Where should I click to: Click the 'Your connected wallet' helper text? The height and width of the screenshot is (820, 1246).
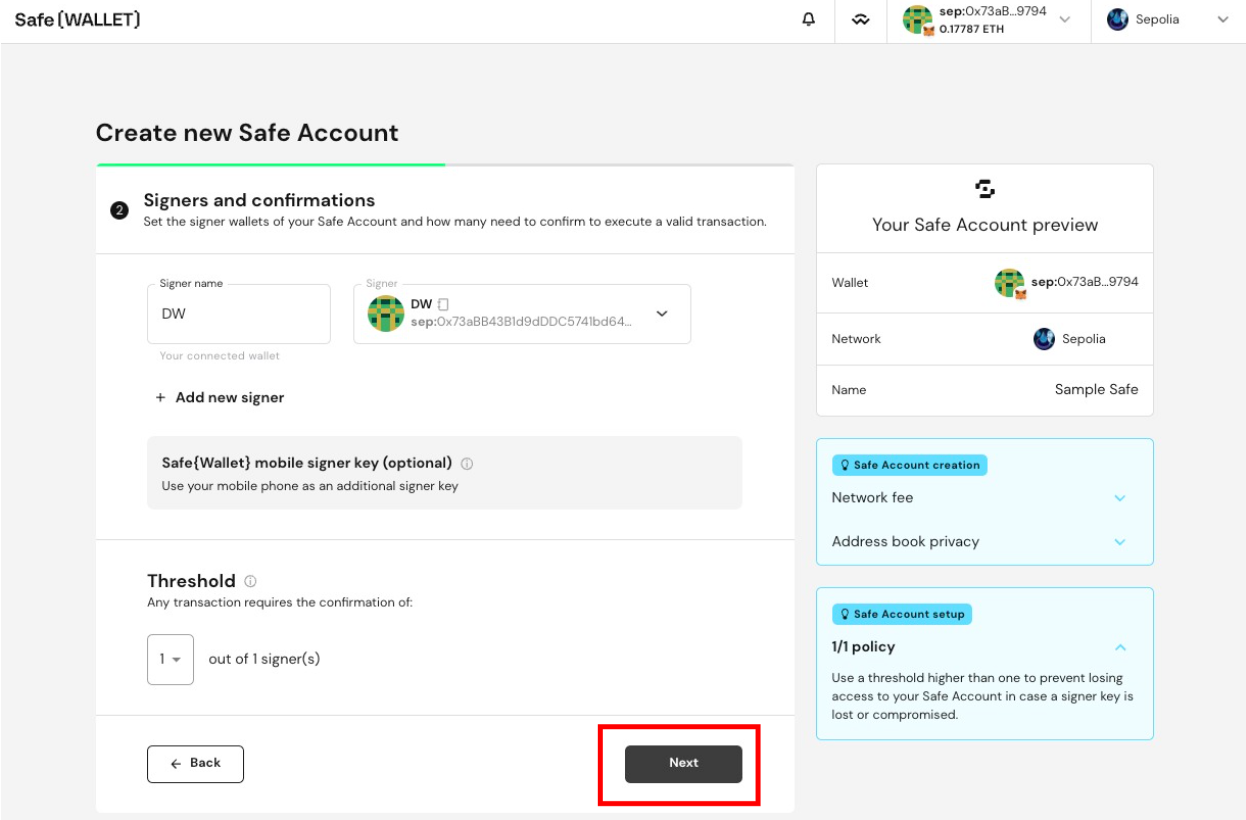click(220, 356)
